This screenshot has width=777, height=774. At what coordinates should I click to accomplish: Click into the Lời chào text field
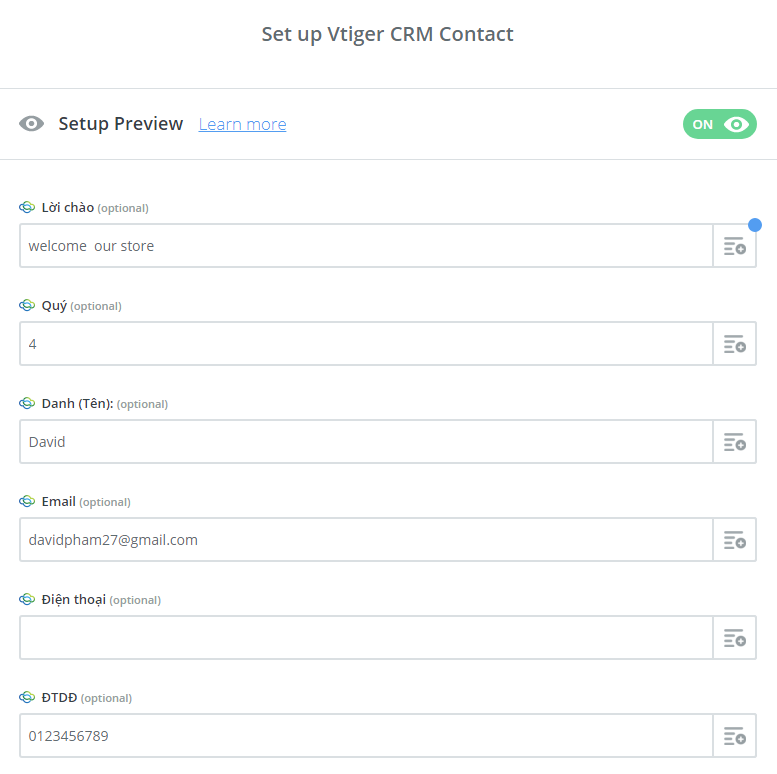(x=366, y=246)
